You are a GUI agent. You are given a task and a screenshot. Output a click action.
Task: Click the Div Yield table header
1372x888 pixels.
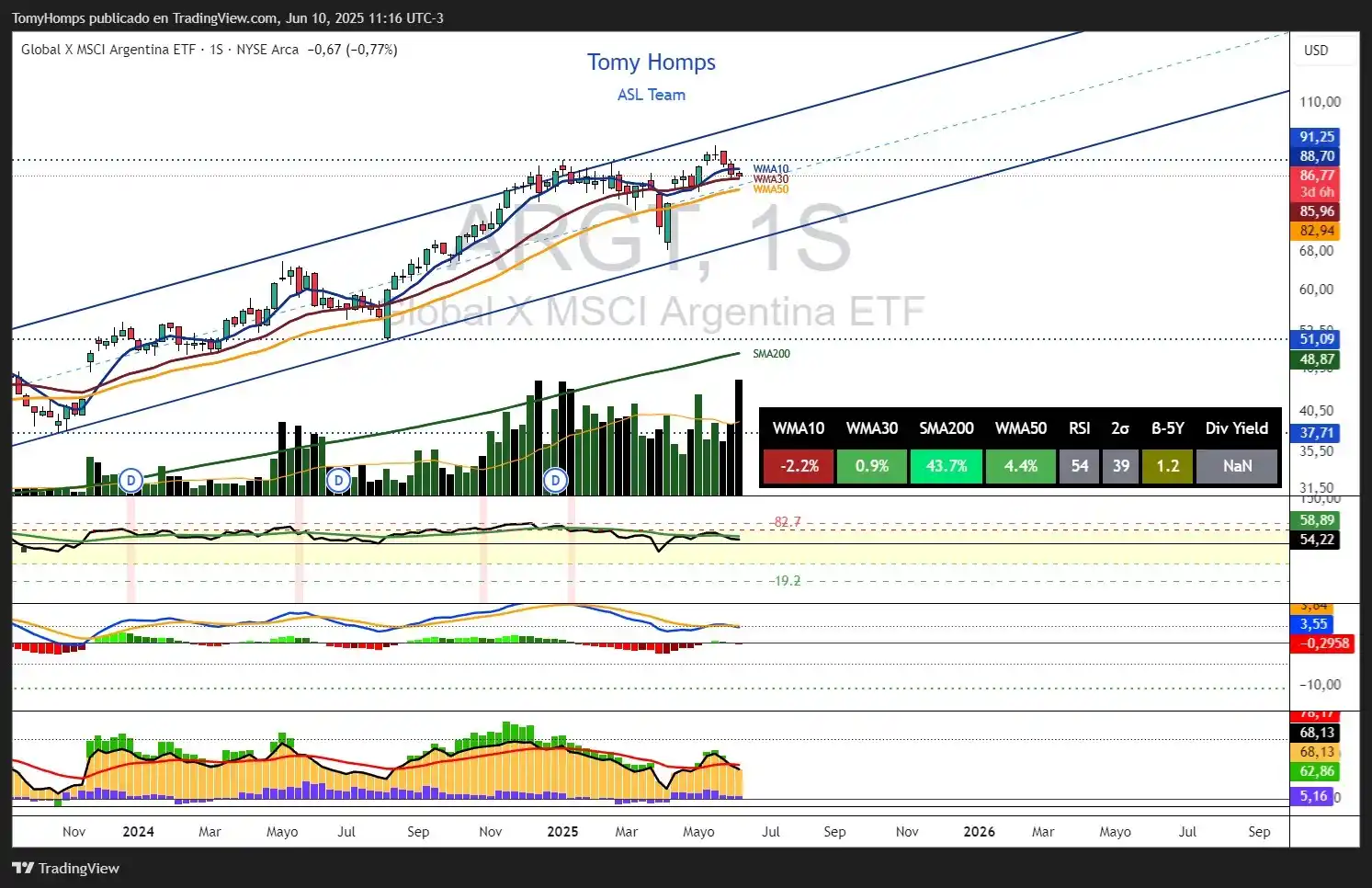(x=1237, y=428)
